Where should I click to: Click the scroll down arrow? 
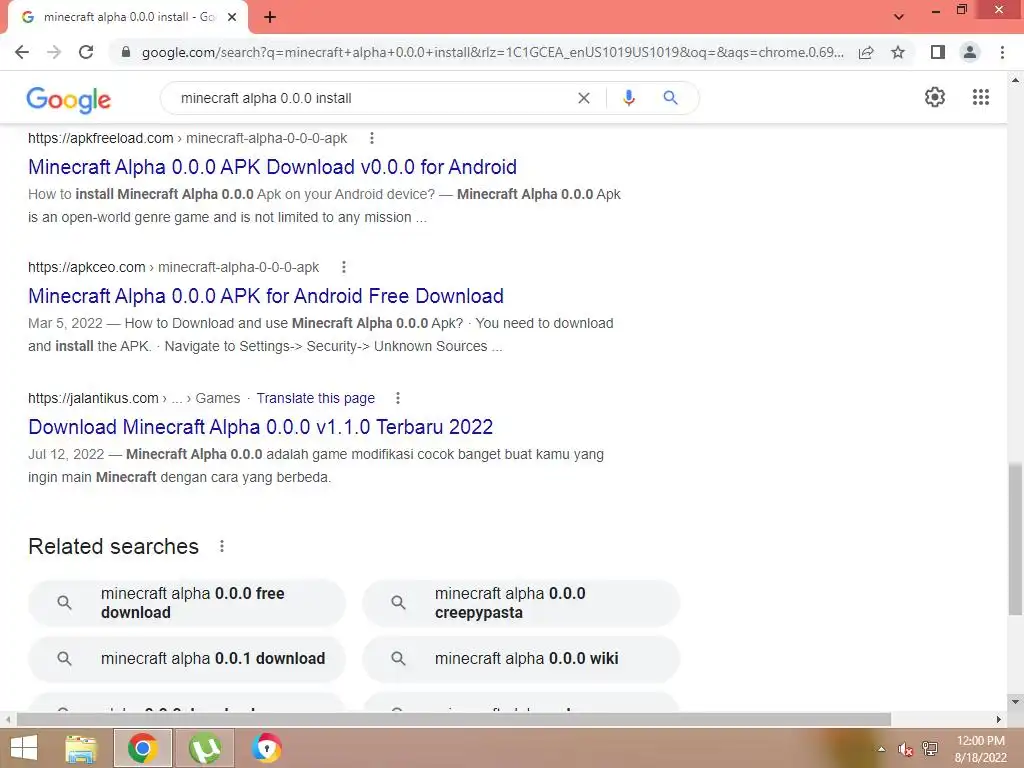1015,702
